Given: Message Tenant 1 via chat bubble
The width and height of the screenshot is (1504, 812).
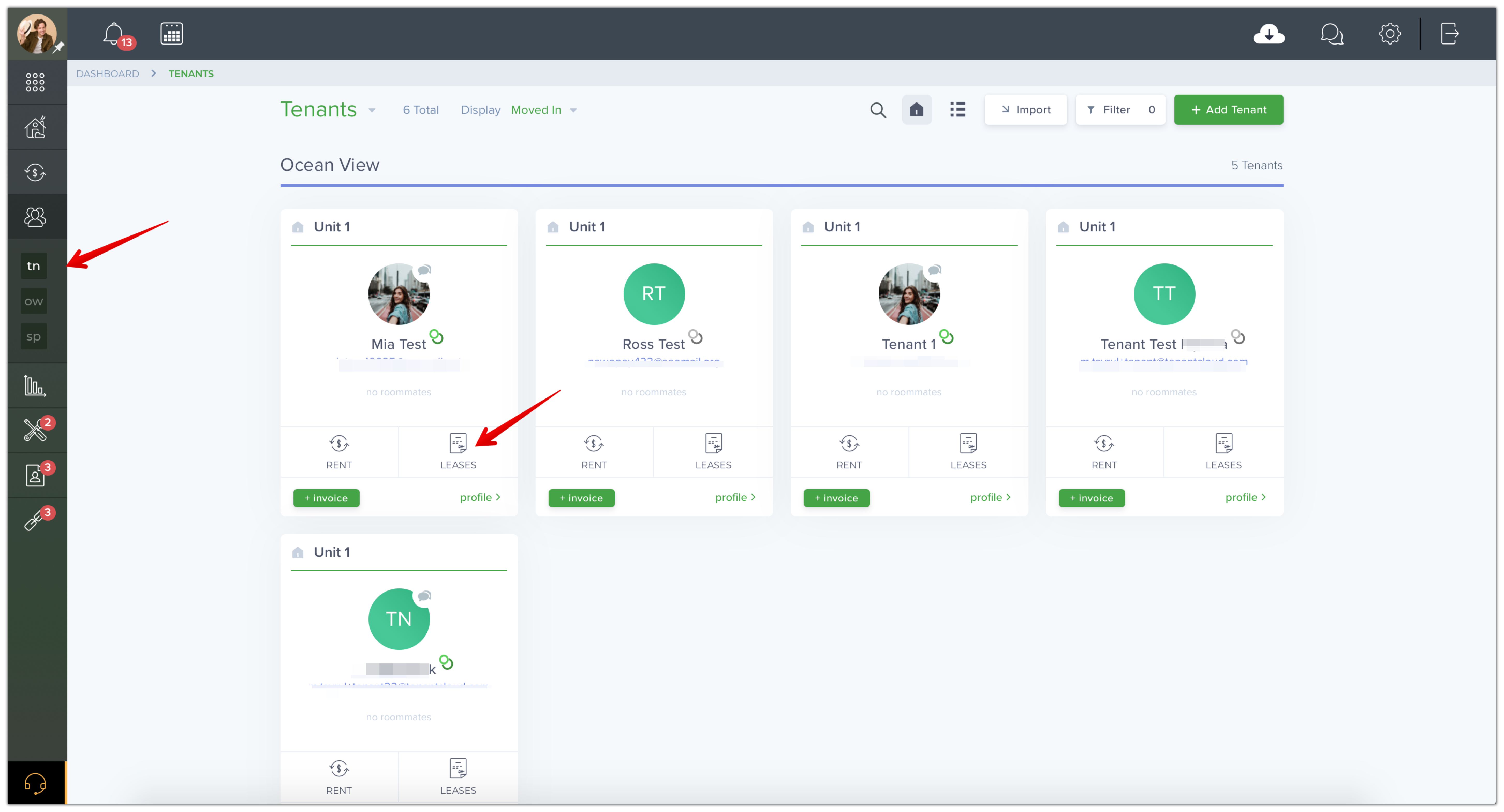Looking at the screenshot, I should 935,270.
